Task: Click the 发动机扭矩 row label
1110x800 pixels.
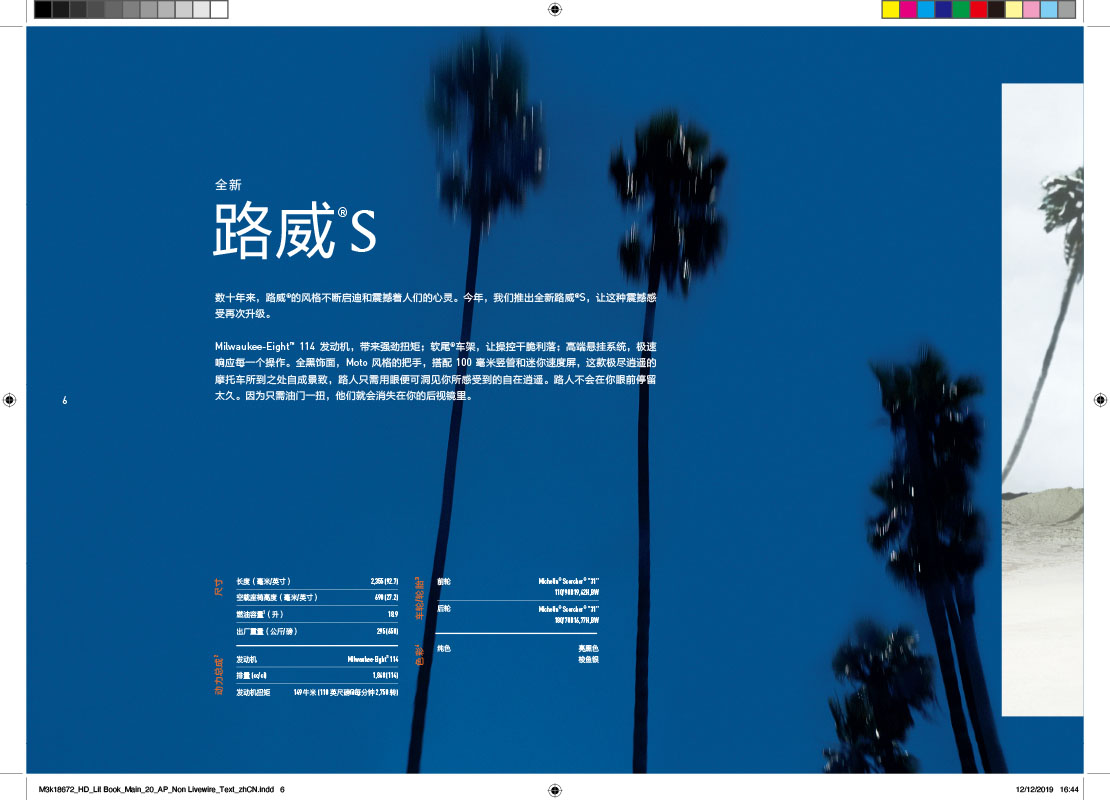Action: (x=253, y=692)
